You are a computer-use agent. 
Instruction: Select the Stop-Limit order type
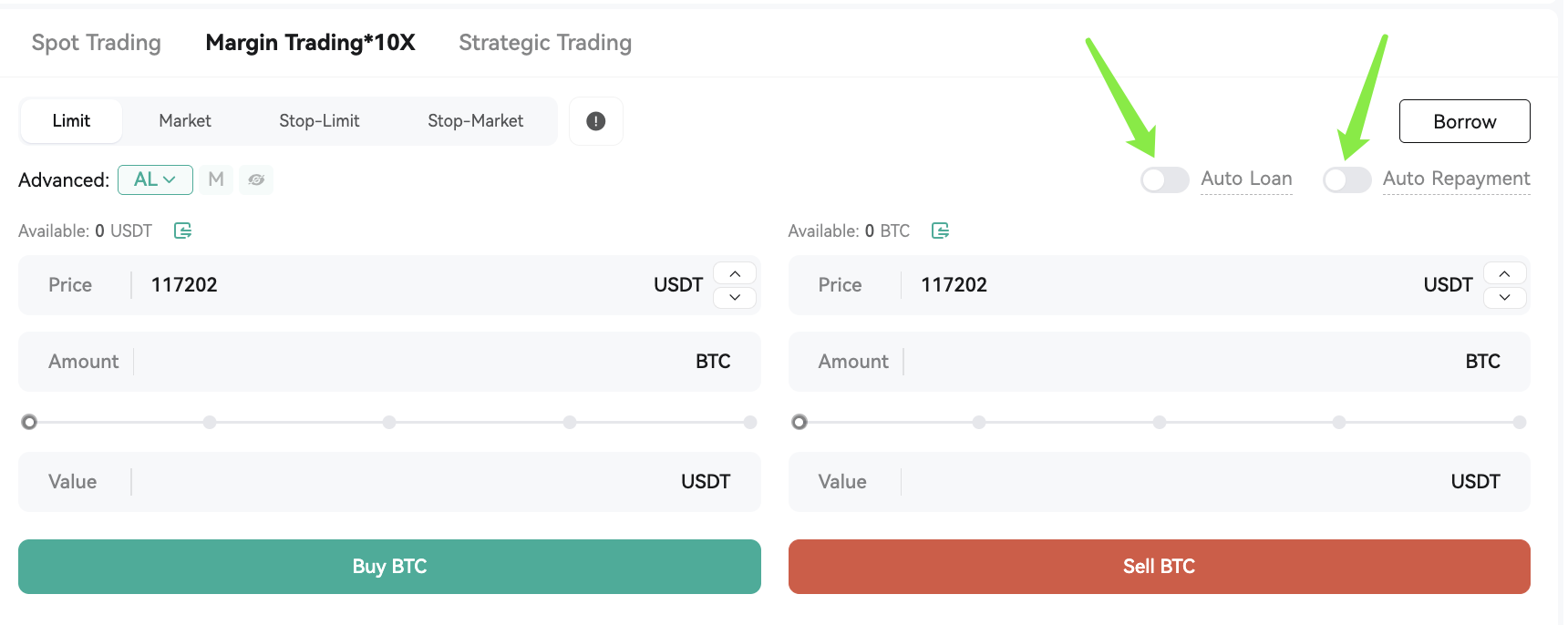click(x=319, y=121)
